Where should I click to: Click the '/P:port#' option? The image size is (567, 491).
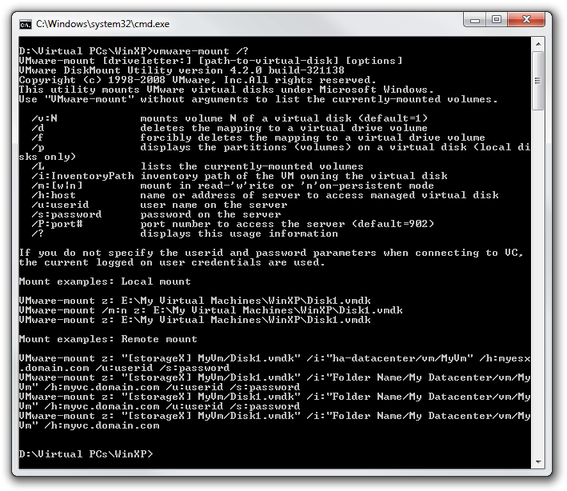coord(57,224)
